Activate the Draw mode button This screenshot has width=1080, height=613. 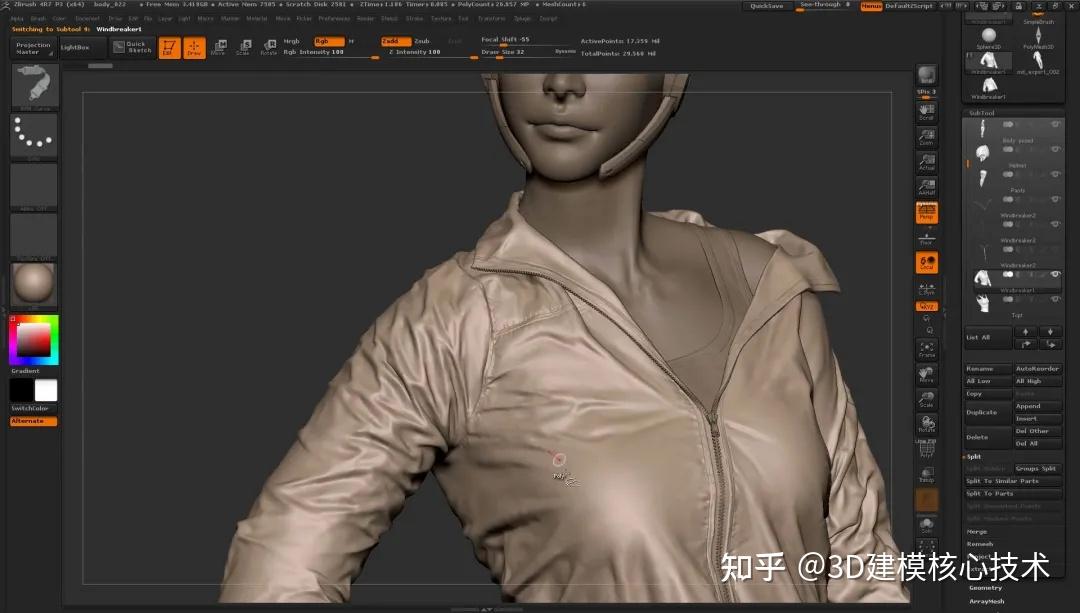194,48
